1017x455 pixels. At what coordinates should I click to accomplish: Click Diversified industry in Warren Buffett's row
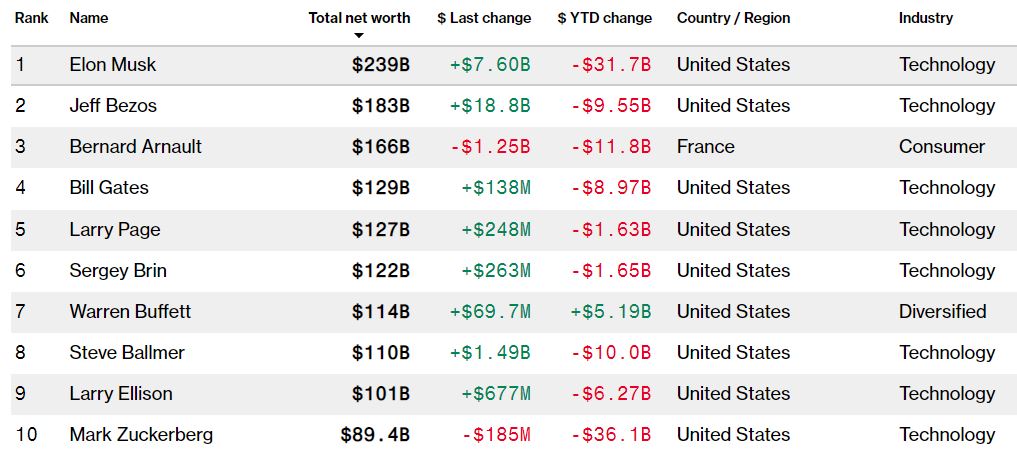click(x=942, y=312)
